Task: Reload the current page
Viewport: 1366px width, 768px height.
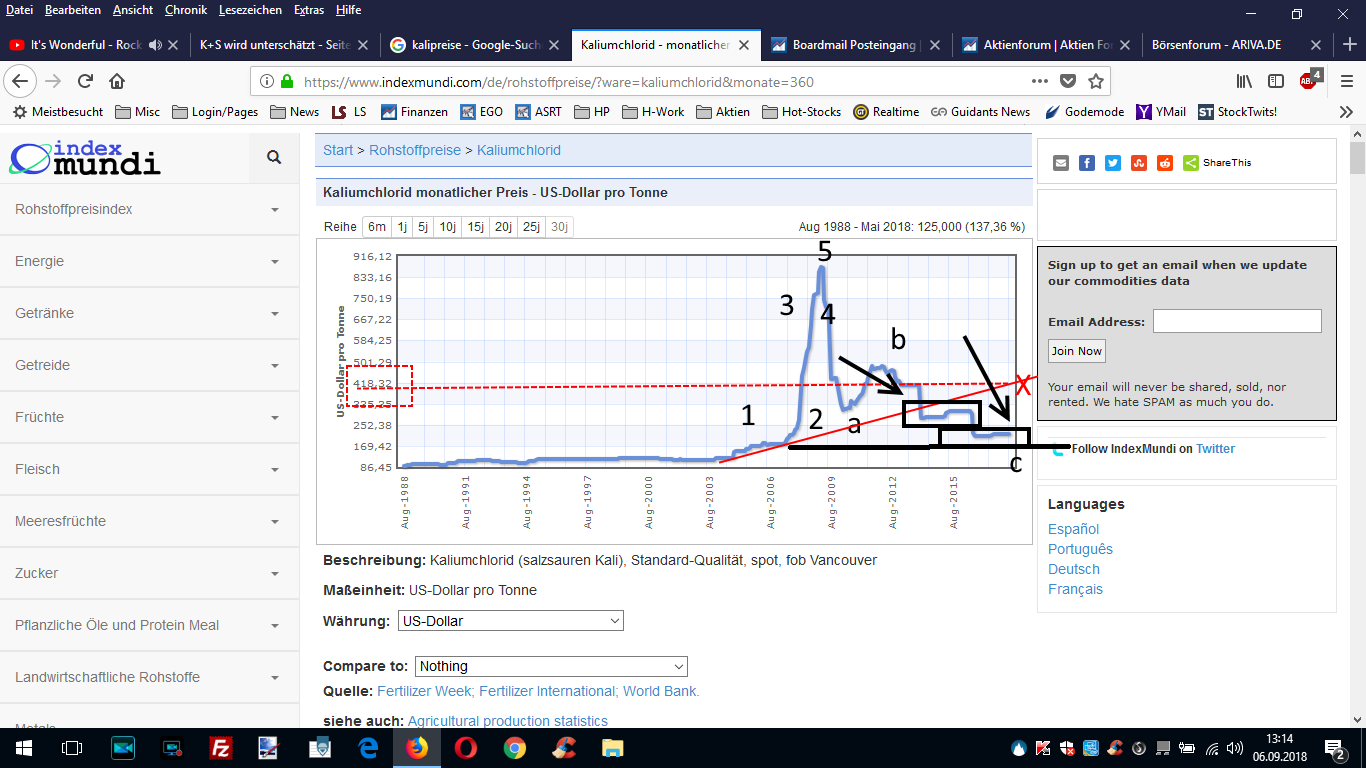Action: [x=85, y=81]
